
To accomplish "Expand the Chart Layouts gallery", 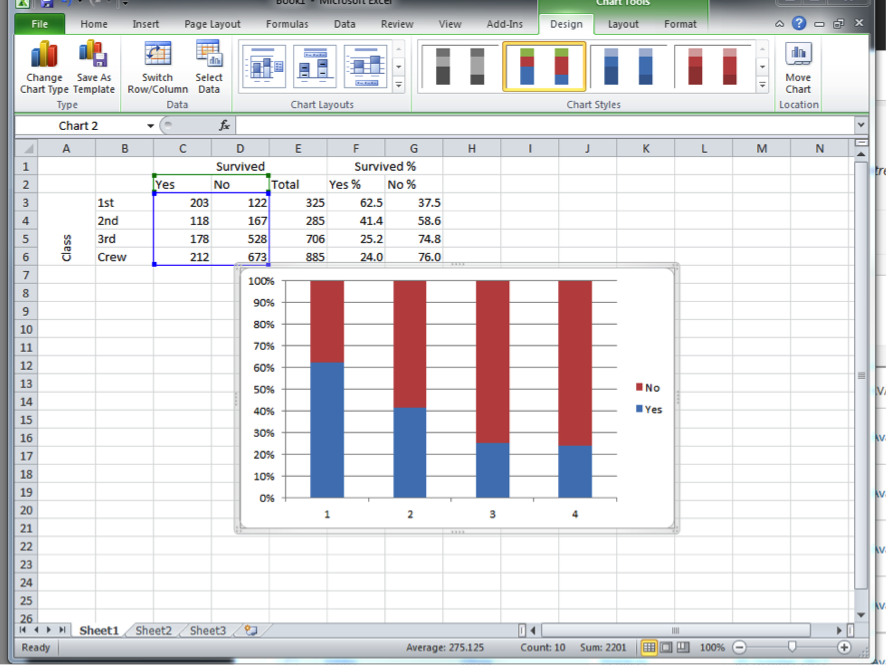I will (x=399, y=87).
